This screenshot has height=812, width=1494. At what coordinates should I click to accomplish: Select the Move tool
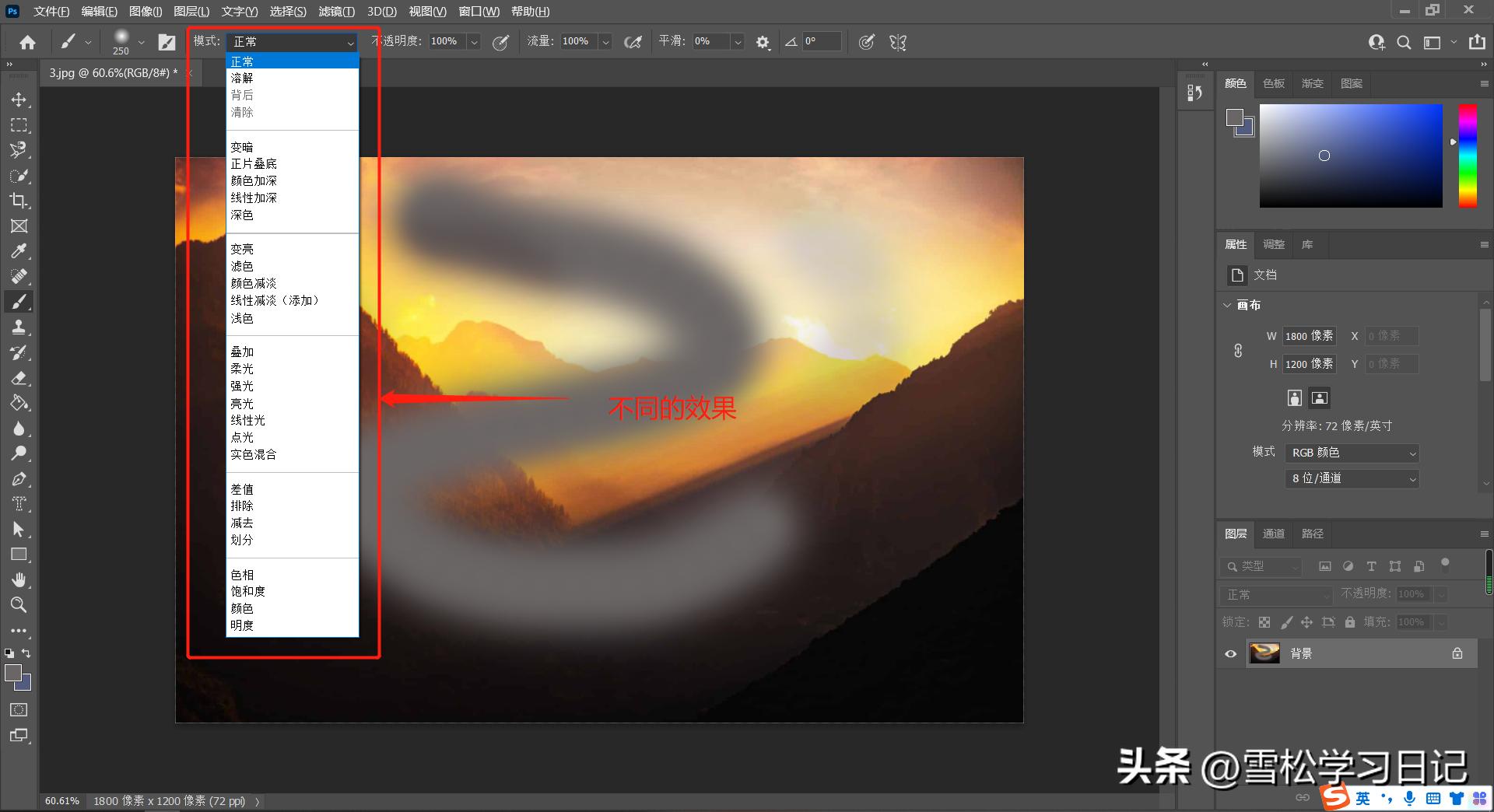click(x=19, y=99)
